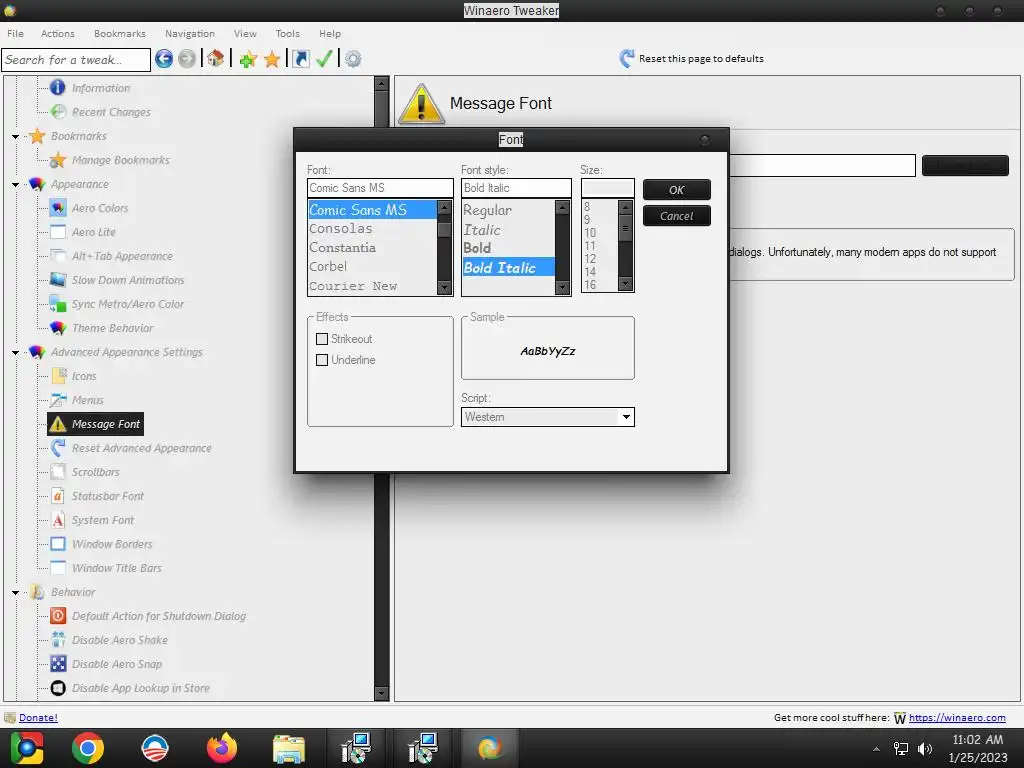This screenshot has height=768, width=1024.
Task: Click the Font name text field
Action: pos(380,188)
